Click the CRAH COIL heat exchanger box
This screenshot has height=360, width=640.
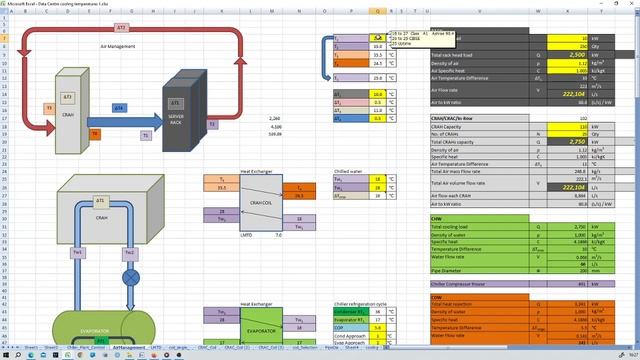261,203
